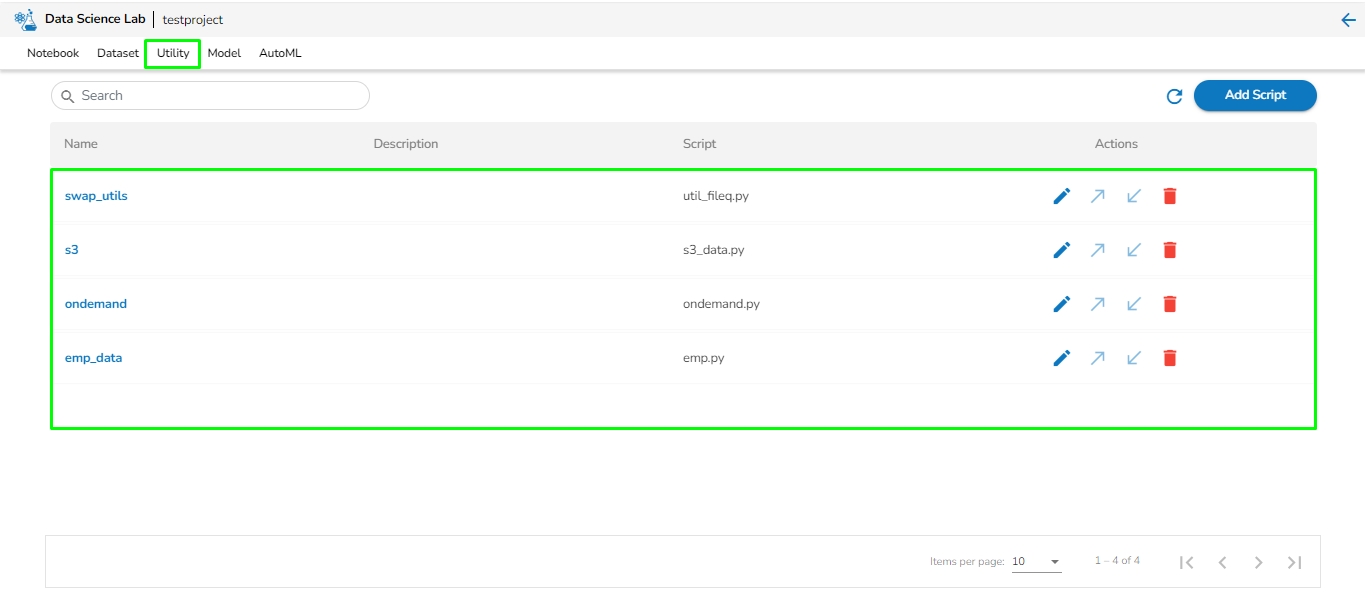
Task: Open the Items per page dropdown
Action: point(1036,562)
